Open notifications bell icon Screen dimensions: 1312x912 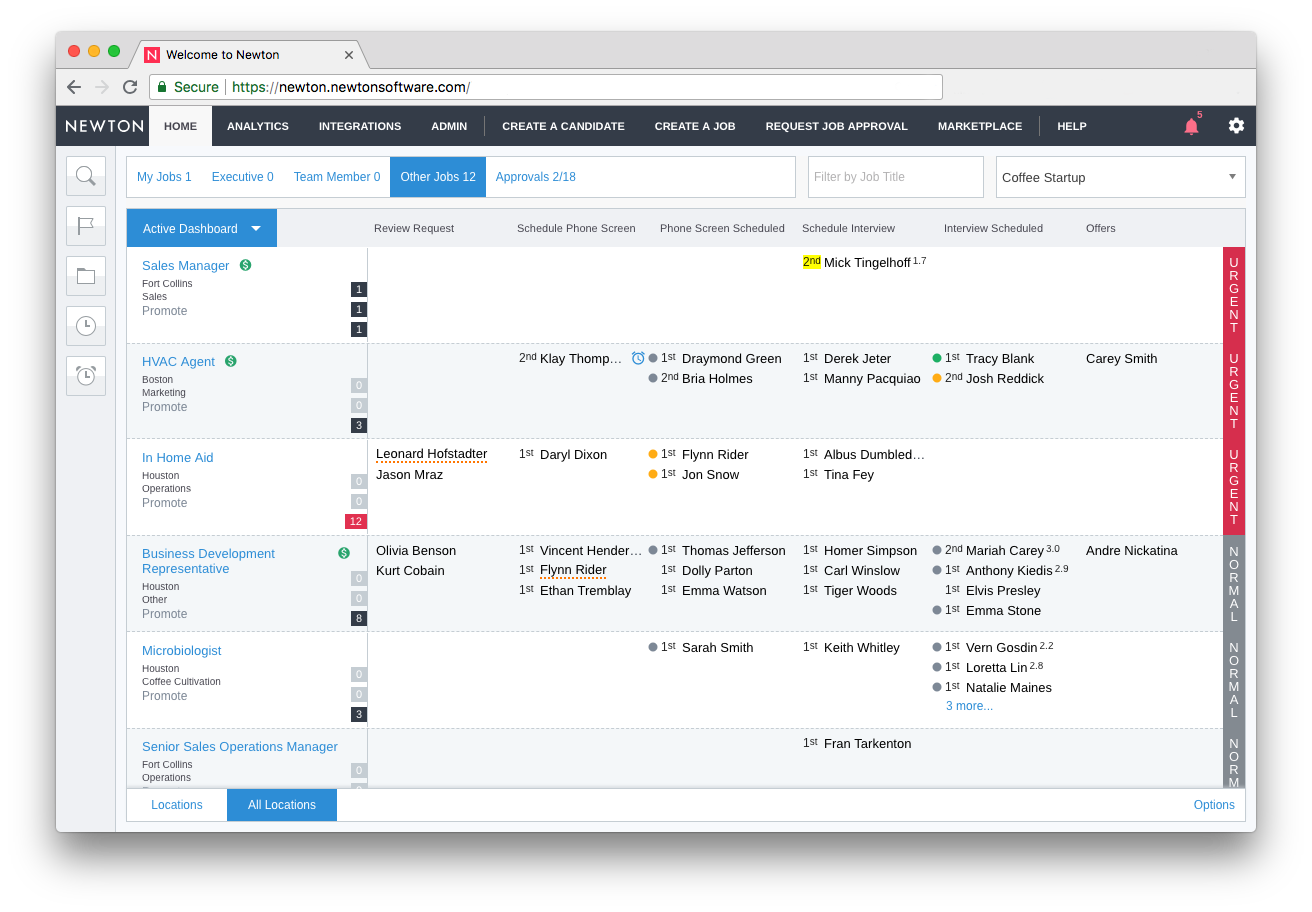pyautogui.click(x=1191, y=126)
